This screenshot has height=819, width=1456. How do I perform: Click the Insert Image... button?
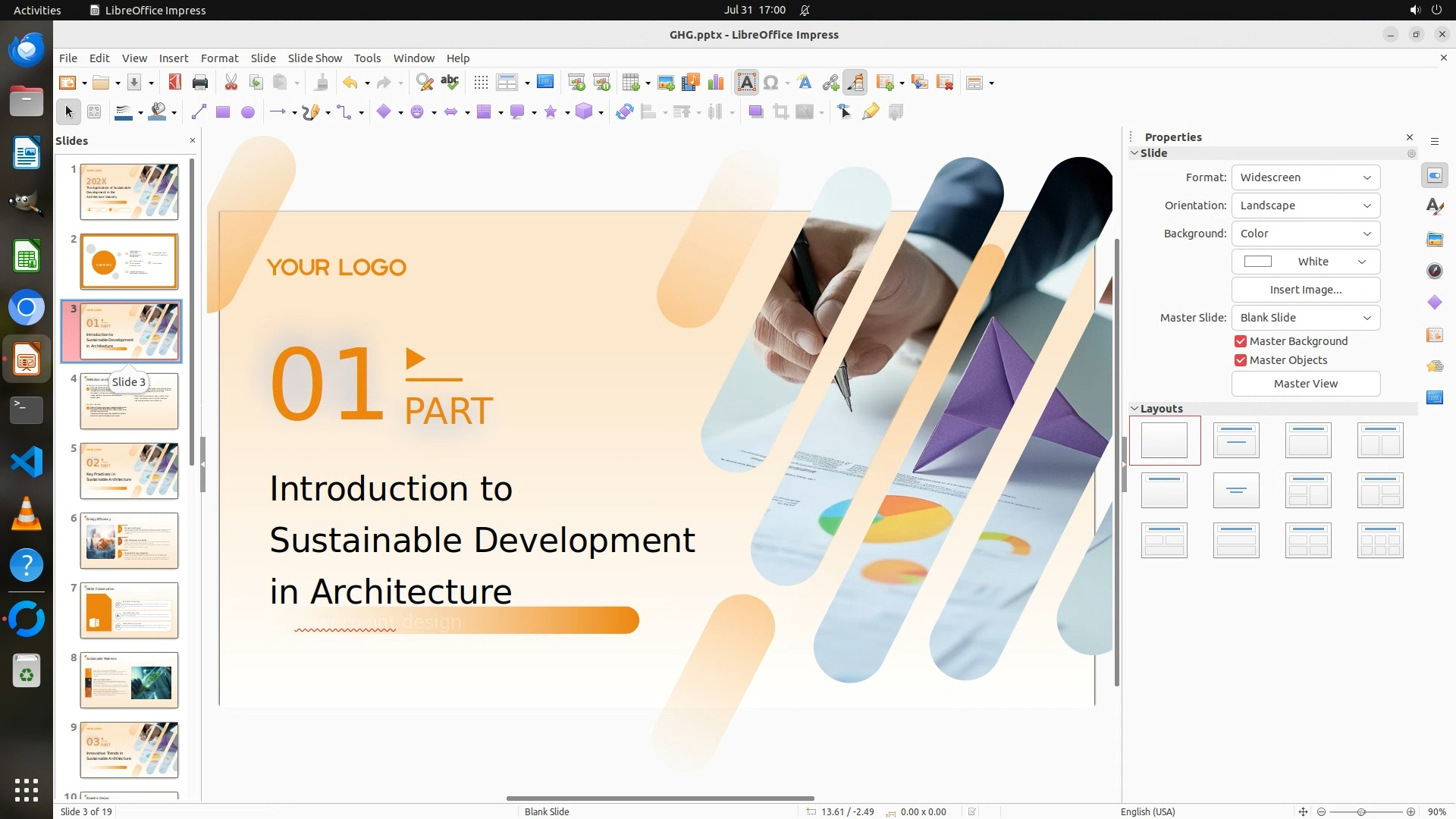pyautogui.click(x=1305, y=290)
